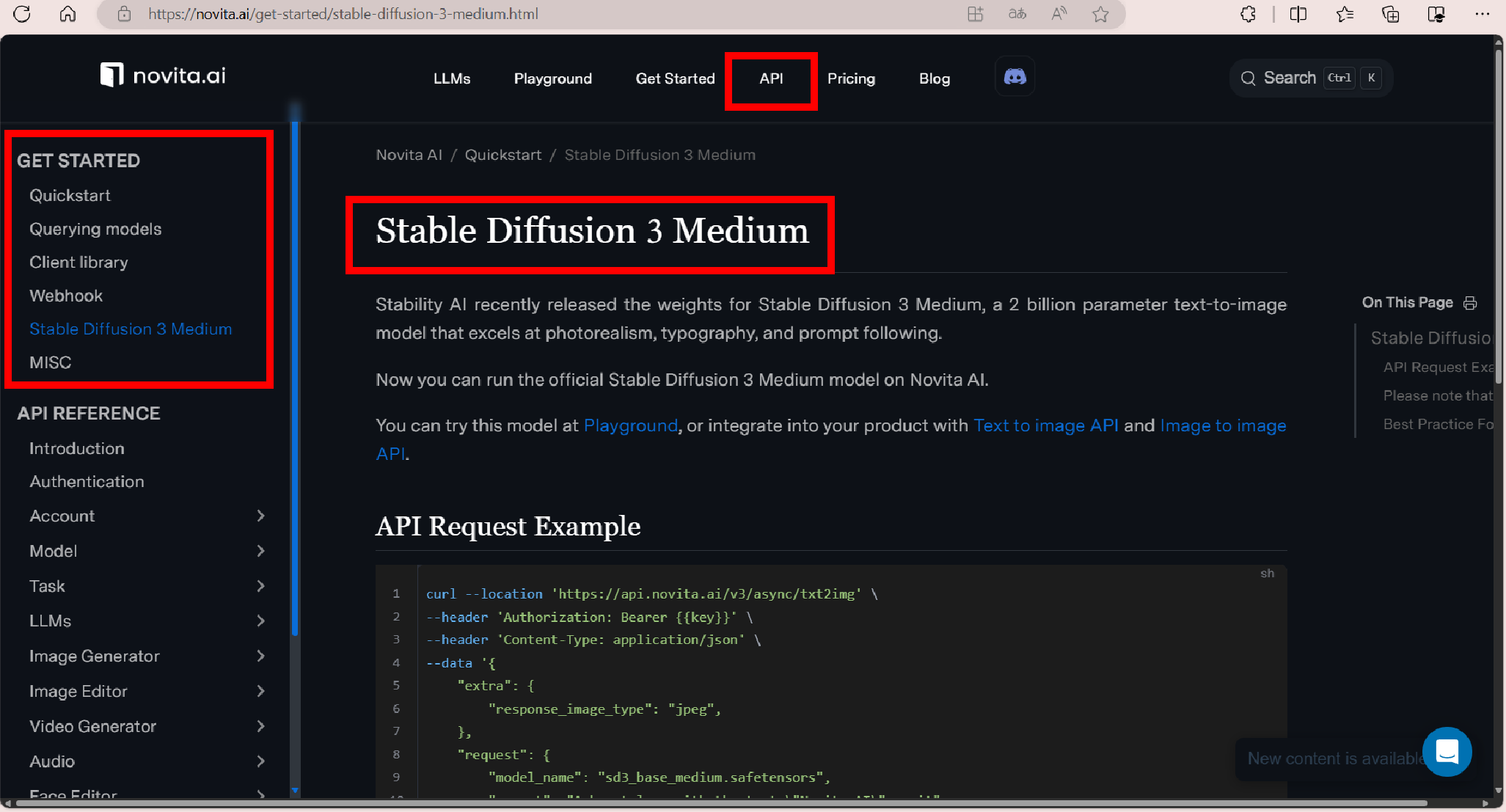
Task: Click the Playground link in paragraph
Action: pyautogui.click(x=630, y=425)
